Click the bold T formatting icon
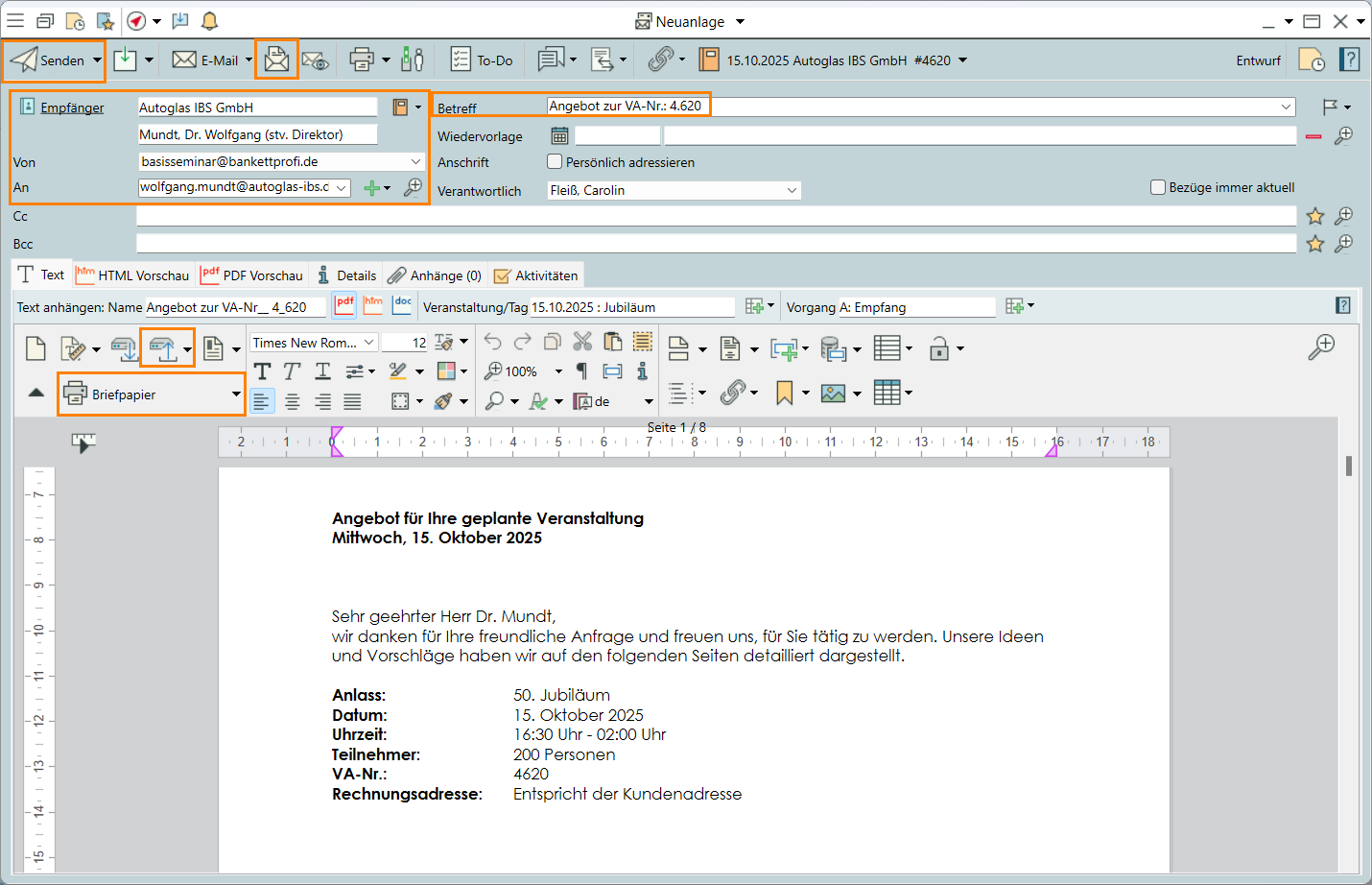1372x885 pixels. pyautogui.click(x=262, y=371)
